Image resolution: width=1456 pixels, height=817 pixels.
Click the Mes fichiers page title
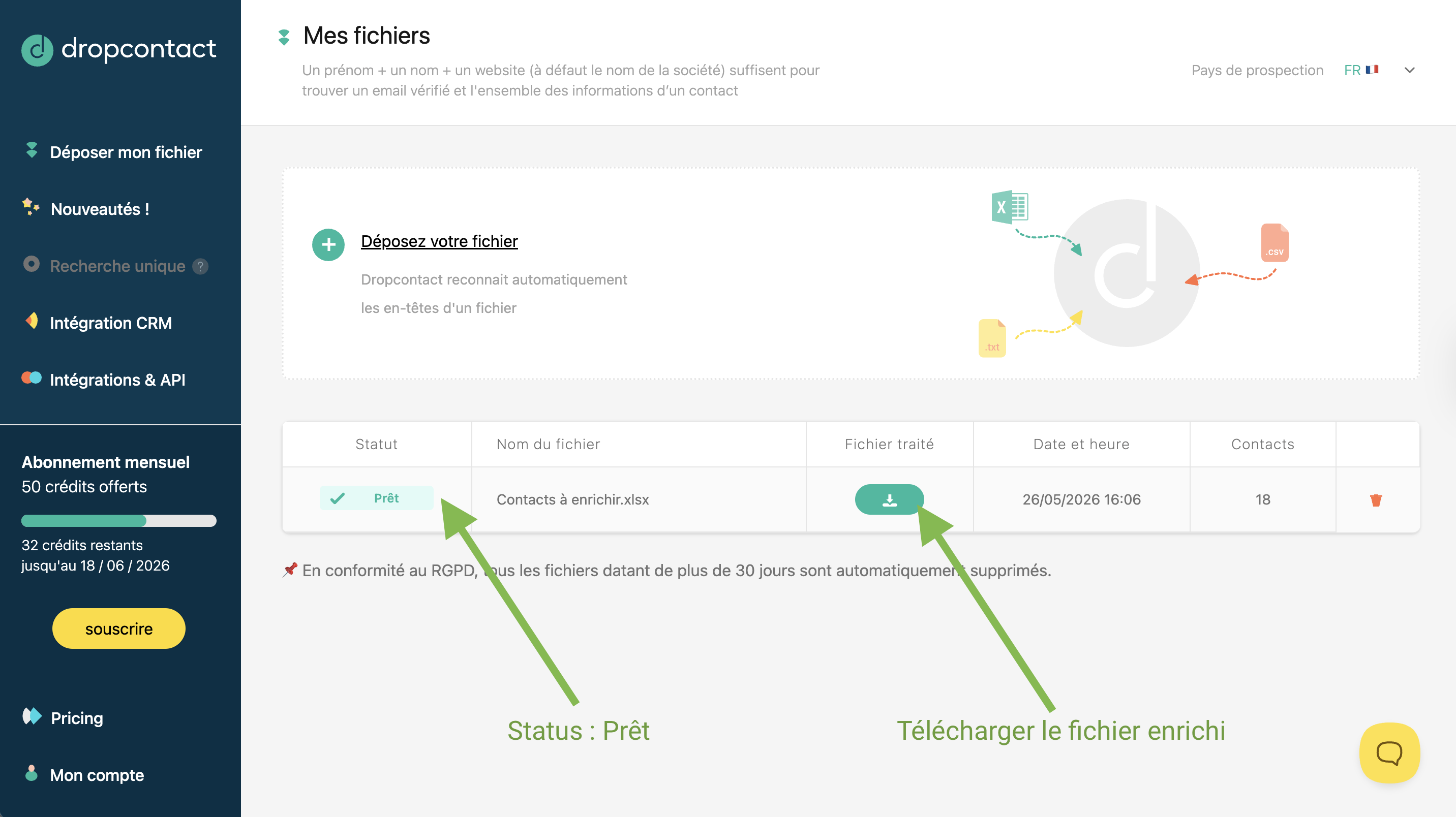[366, 36]
